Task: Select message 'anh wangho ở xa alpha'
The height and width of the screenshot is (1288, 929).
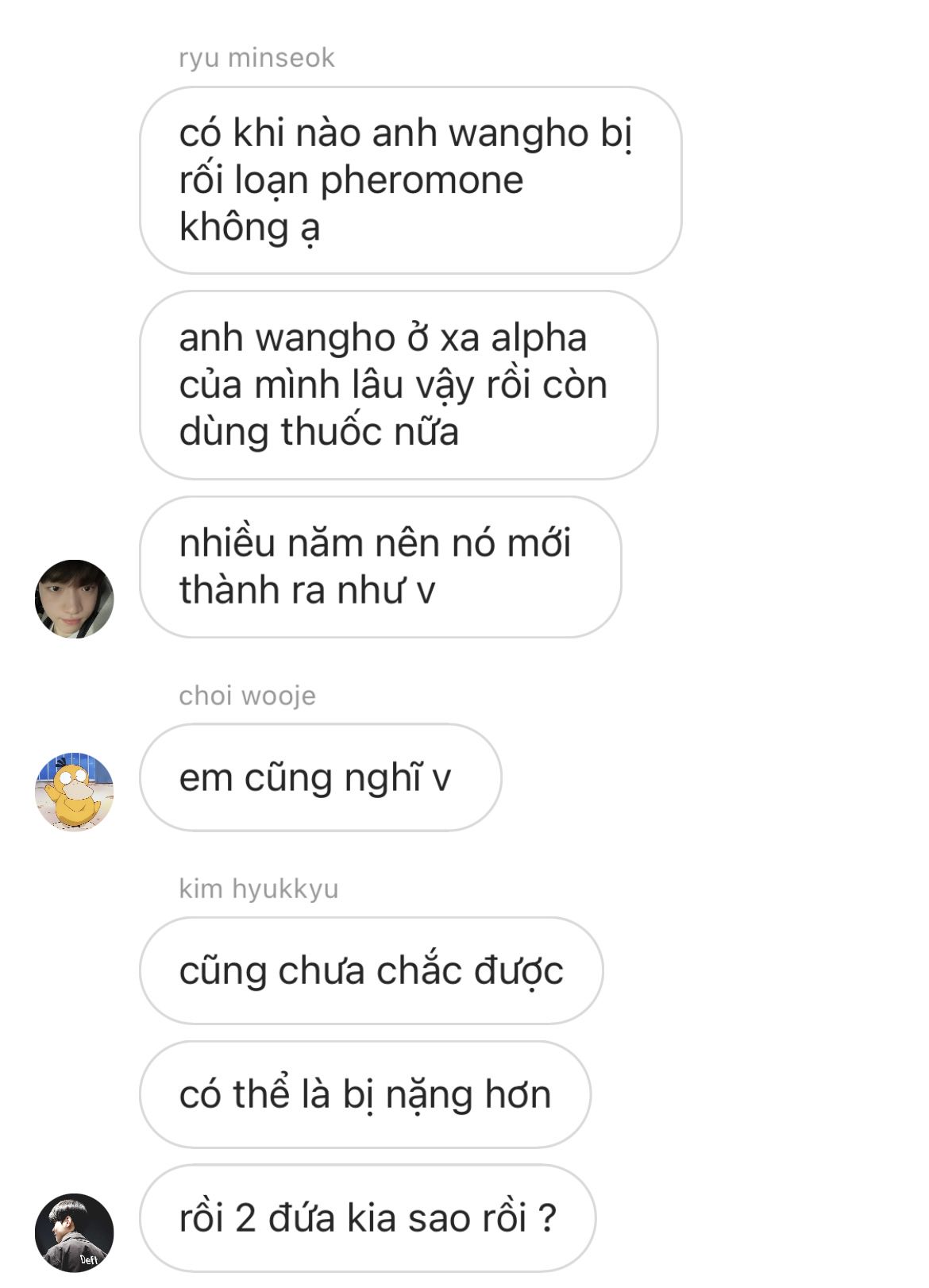Action: (399, 385)
